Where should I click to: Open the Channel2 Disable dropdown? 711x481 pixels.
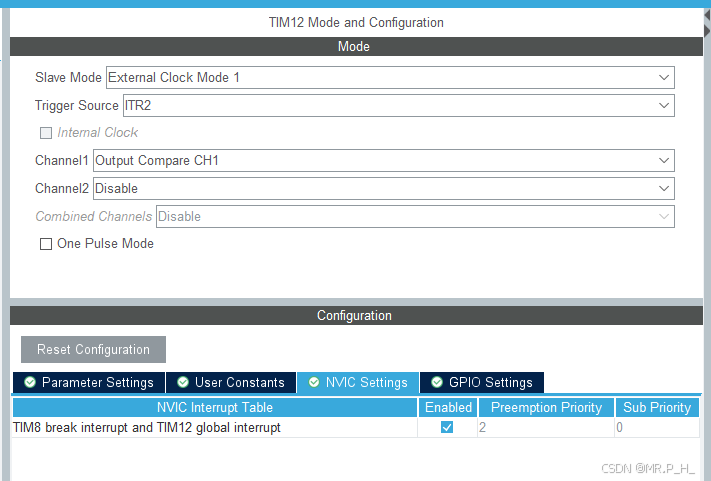(384, 189)
